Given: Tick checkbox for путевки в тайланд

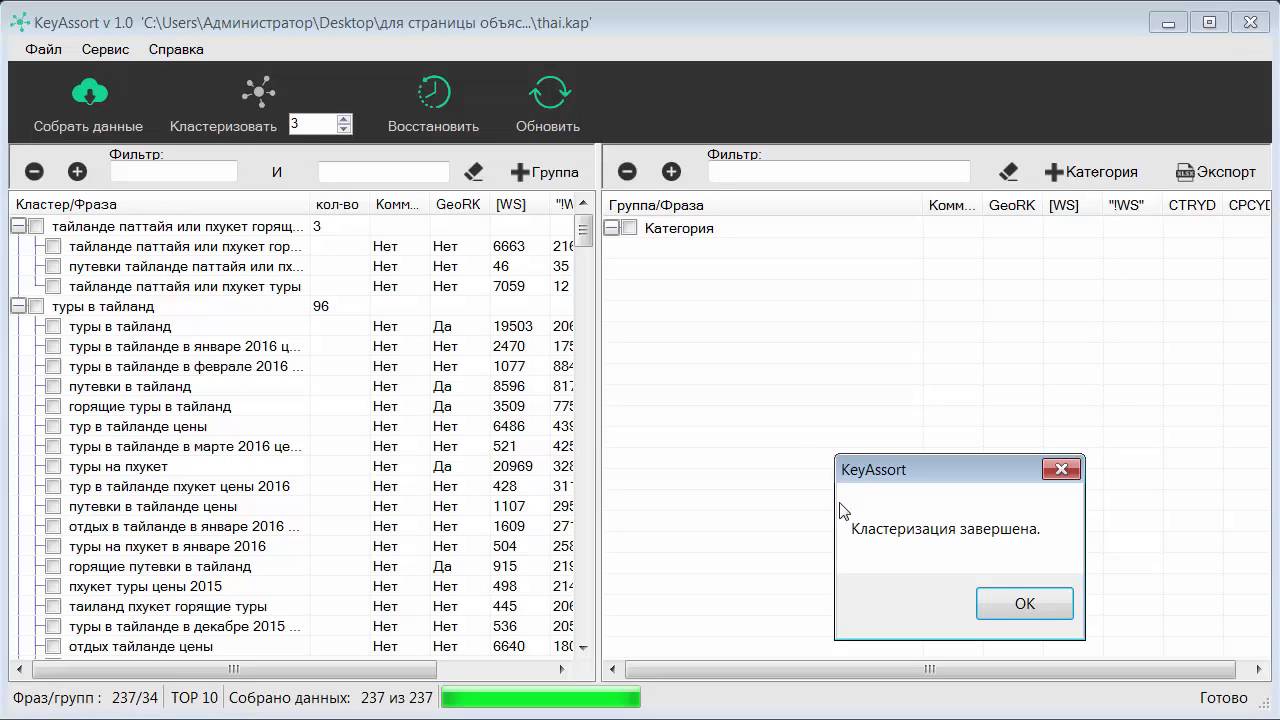Looking at the screenshot, I should tap(53, 387).
